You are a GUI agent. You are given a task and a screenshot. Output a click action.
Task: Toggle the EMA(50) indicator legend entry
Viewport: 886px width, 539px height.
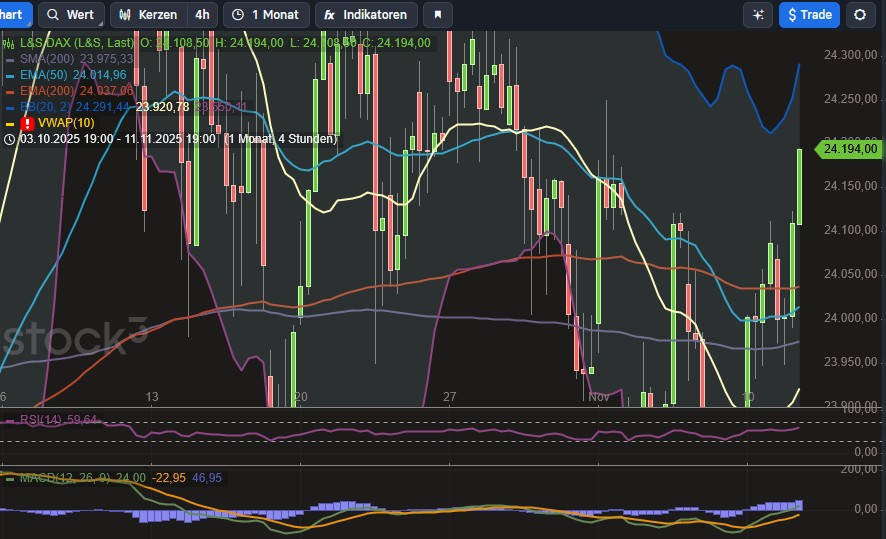72,75
